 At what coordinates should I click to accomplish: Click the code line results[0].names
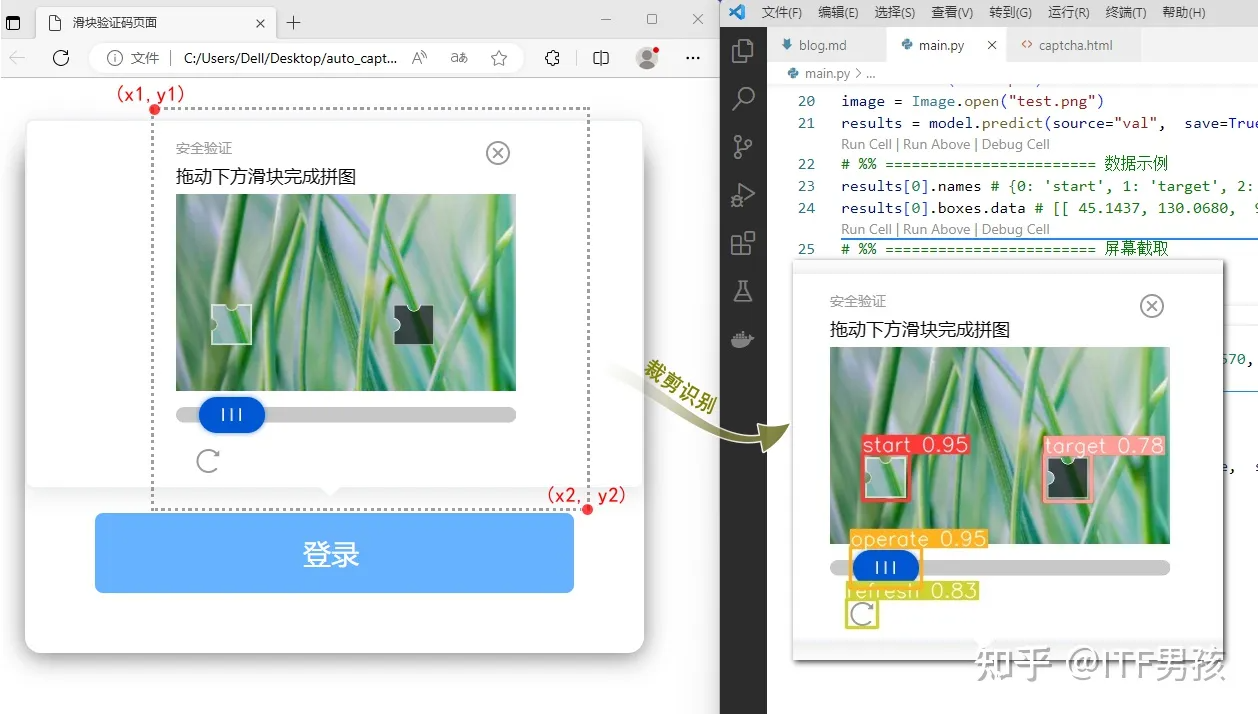(x=1048, y=186)
